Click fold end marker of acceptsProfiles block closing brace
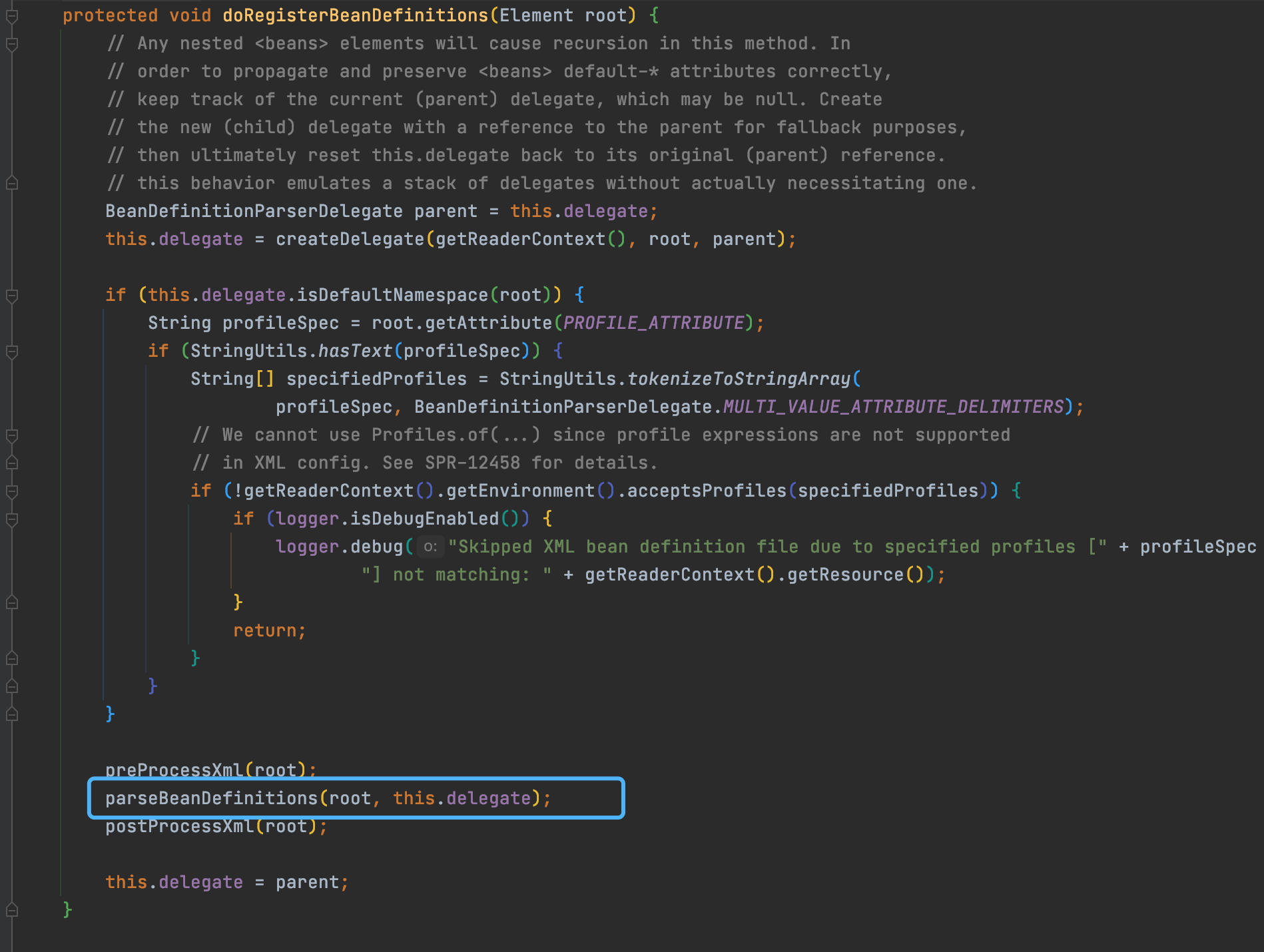Image resolution: width=1264 pixels, height=952 pixels. [x=11, y=658]
